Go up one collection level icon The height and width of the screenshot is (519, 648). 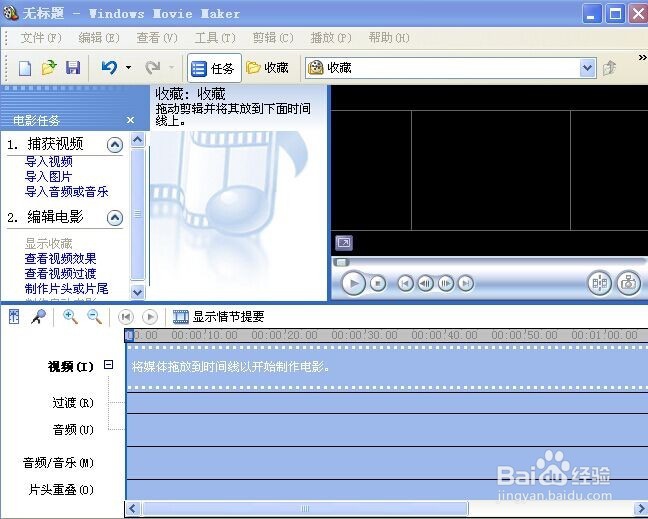coord(609,68)
